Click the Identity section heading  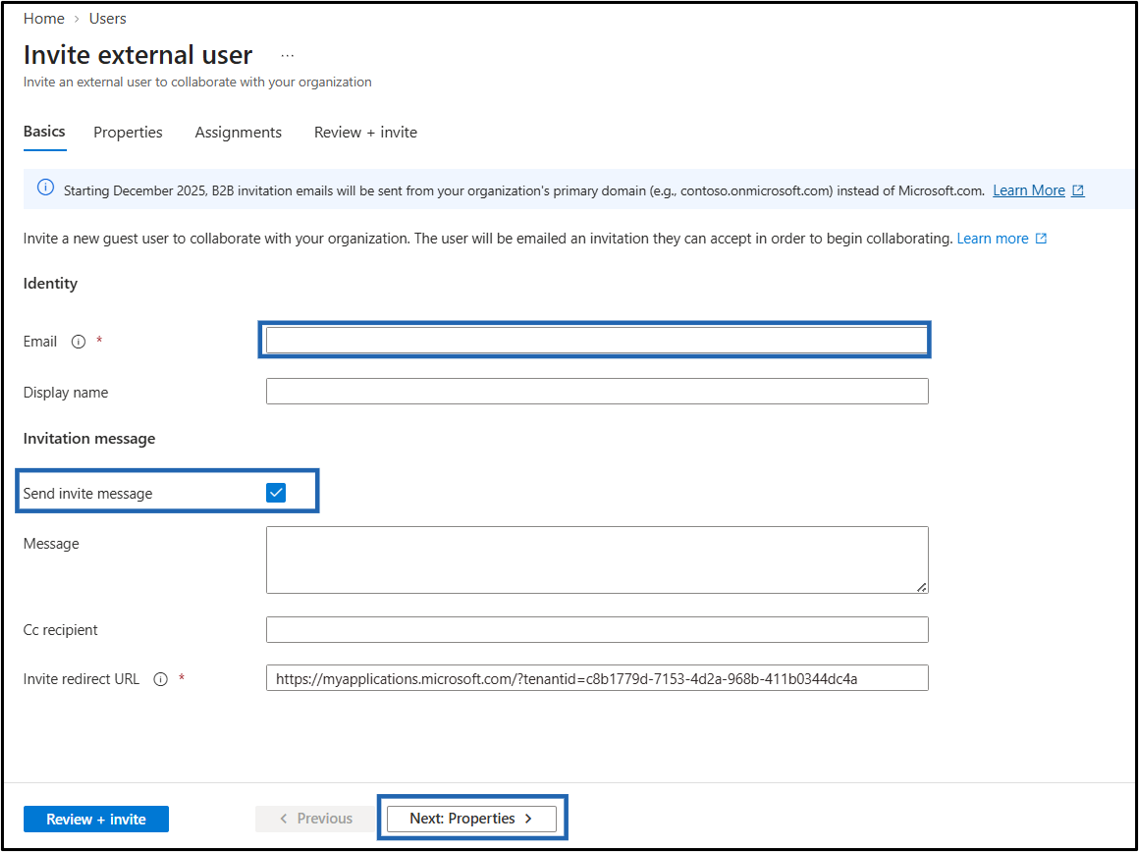coord(50,283)
